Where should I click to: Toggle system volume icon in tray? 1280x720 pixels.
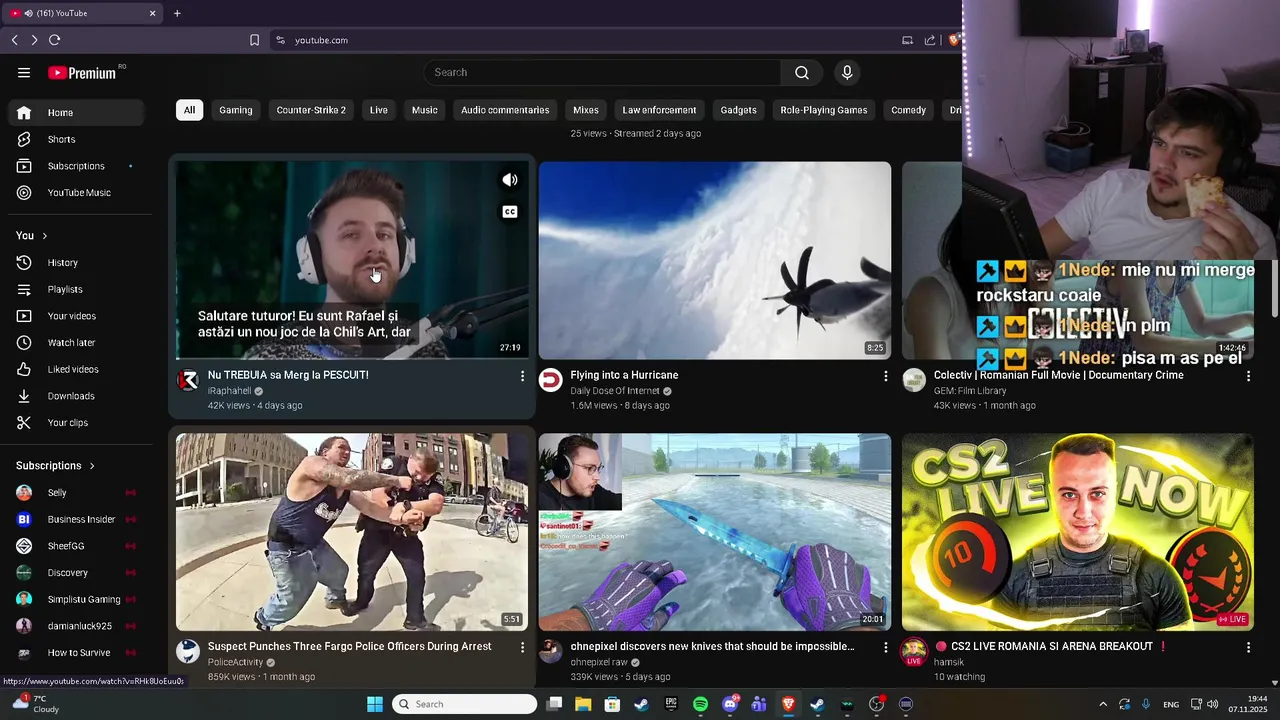(x=1211, y=704)
